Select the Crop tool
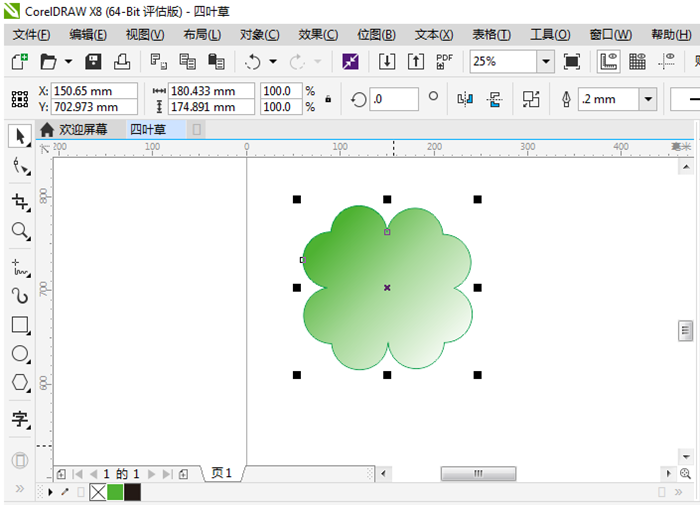 19,202
